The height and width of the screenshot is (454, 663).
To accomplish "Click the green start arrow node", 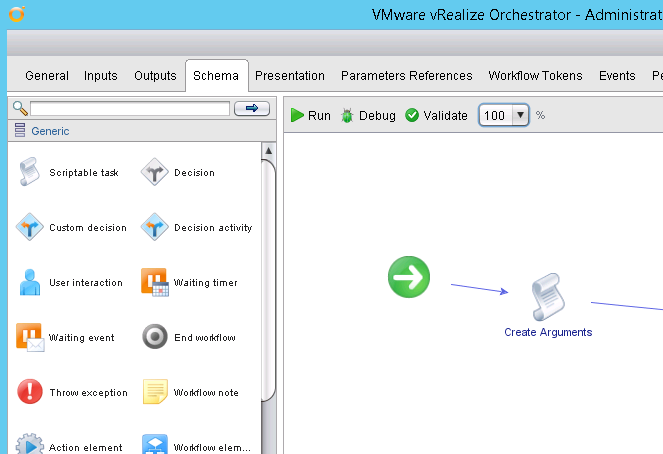I will click(409, 277).
